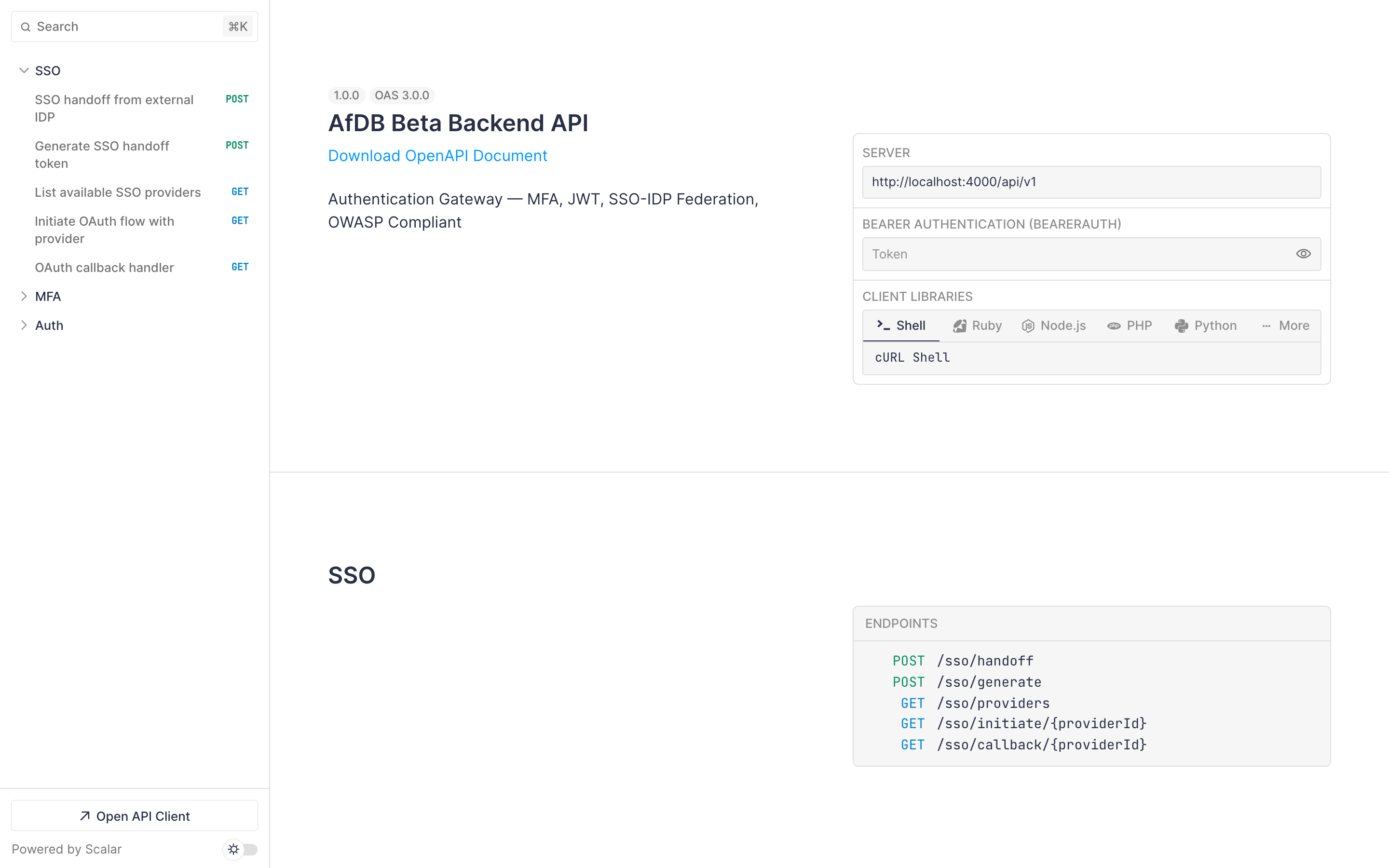Click the search magnifier icon
This screenshot has width=1389, height=868.
(x=25, y=27)
